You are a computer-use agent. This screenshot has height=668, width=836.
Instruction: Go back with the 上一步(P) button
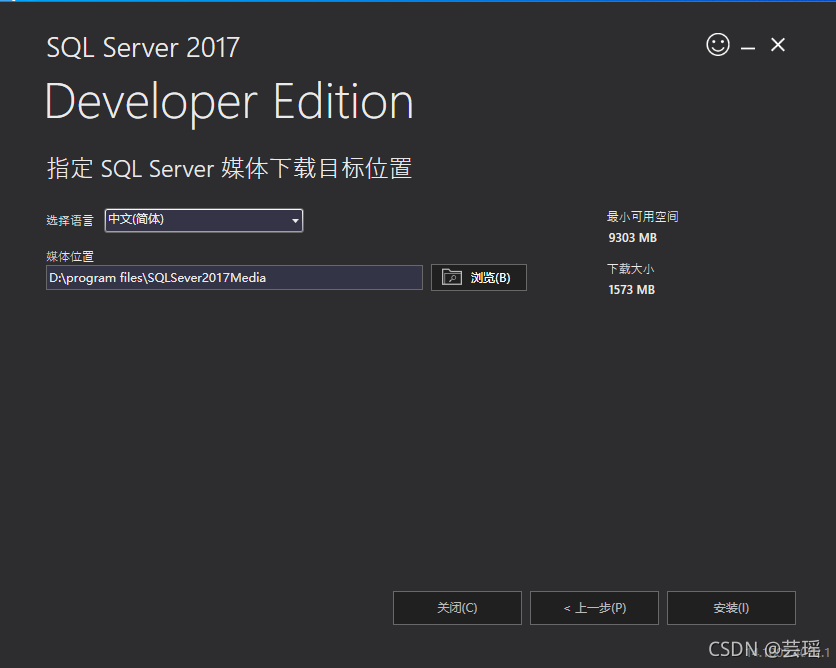[594, 608]
